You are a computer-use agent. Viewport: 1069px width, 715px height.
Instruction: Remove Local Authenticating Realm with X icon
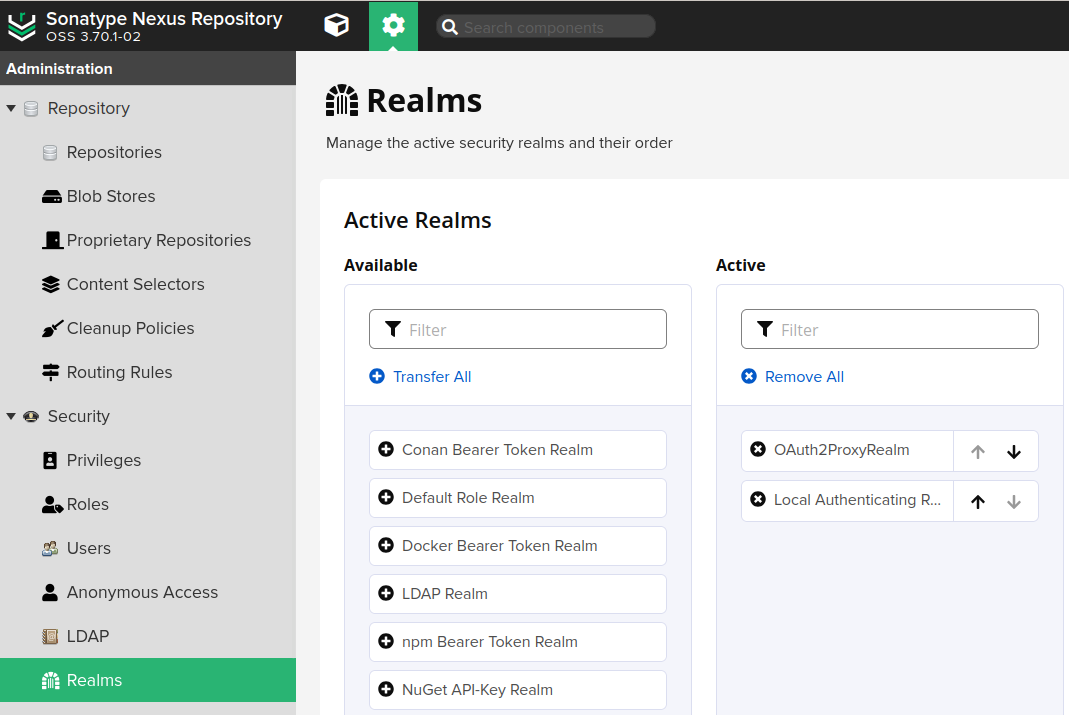pyautogui.click(x=758, y=500)
